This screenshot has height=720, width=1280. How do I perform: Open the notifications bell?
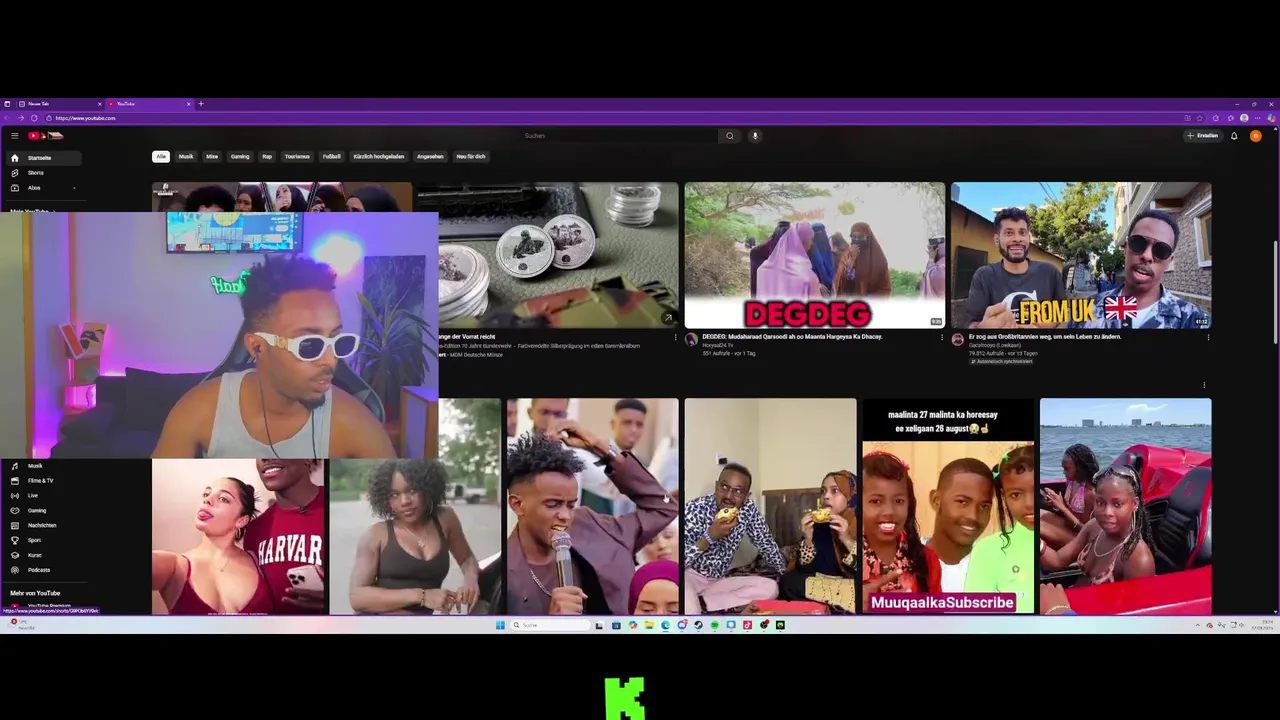(1234, 136)
